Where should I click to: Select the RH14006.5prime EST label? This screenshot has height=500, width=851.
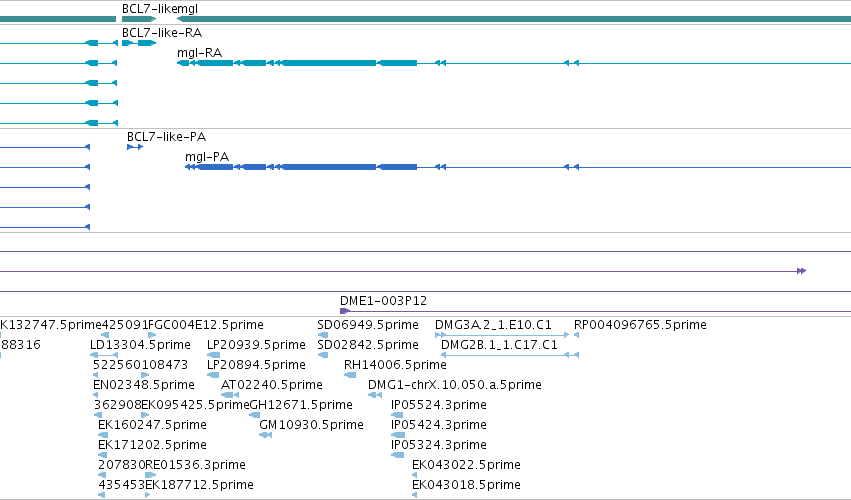pos(395,365)
